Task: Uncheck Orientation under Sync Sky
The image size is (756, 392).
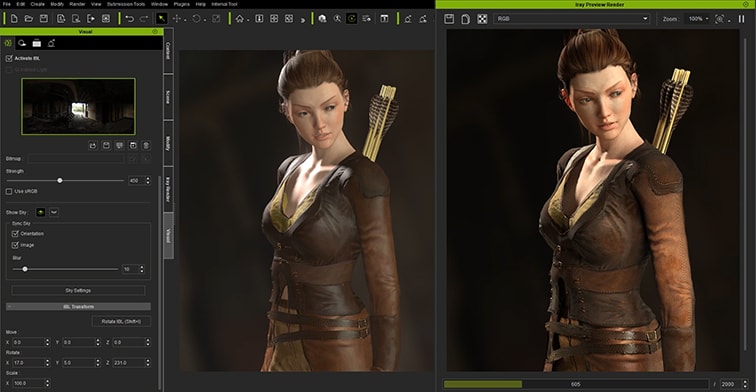Action: [x=15, y=233]
